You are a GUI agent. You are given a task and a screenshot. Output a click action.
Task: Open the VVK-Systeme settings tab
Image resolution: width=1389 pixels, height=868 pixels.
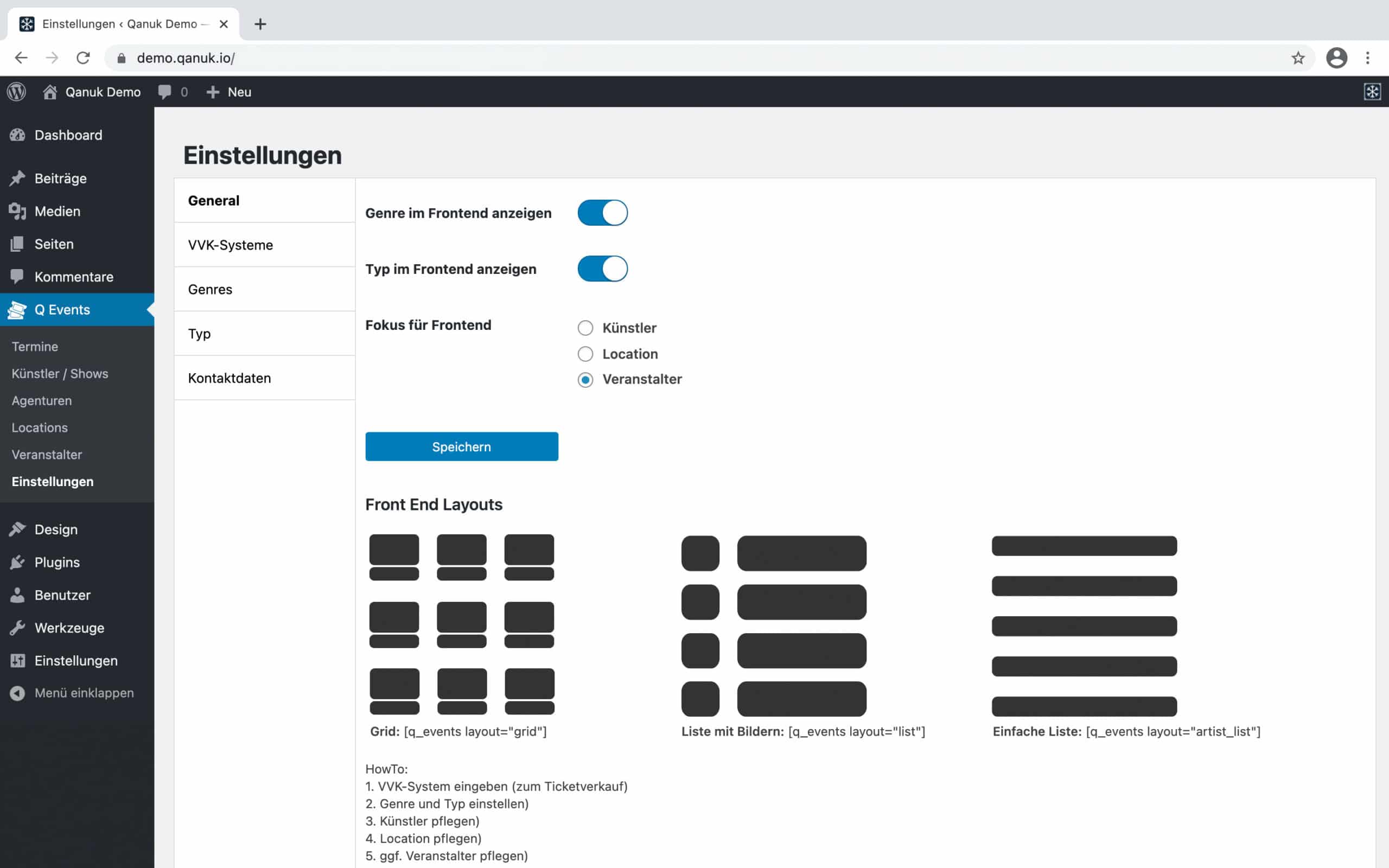265,245
